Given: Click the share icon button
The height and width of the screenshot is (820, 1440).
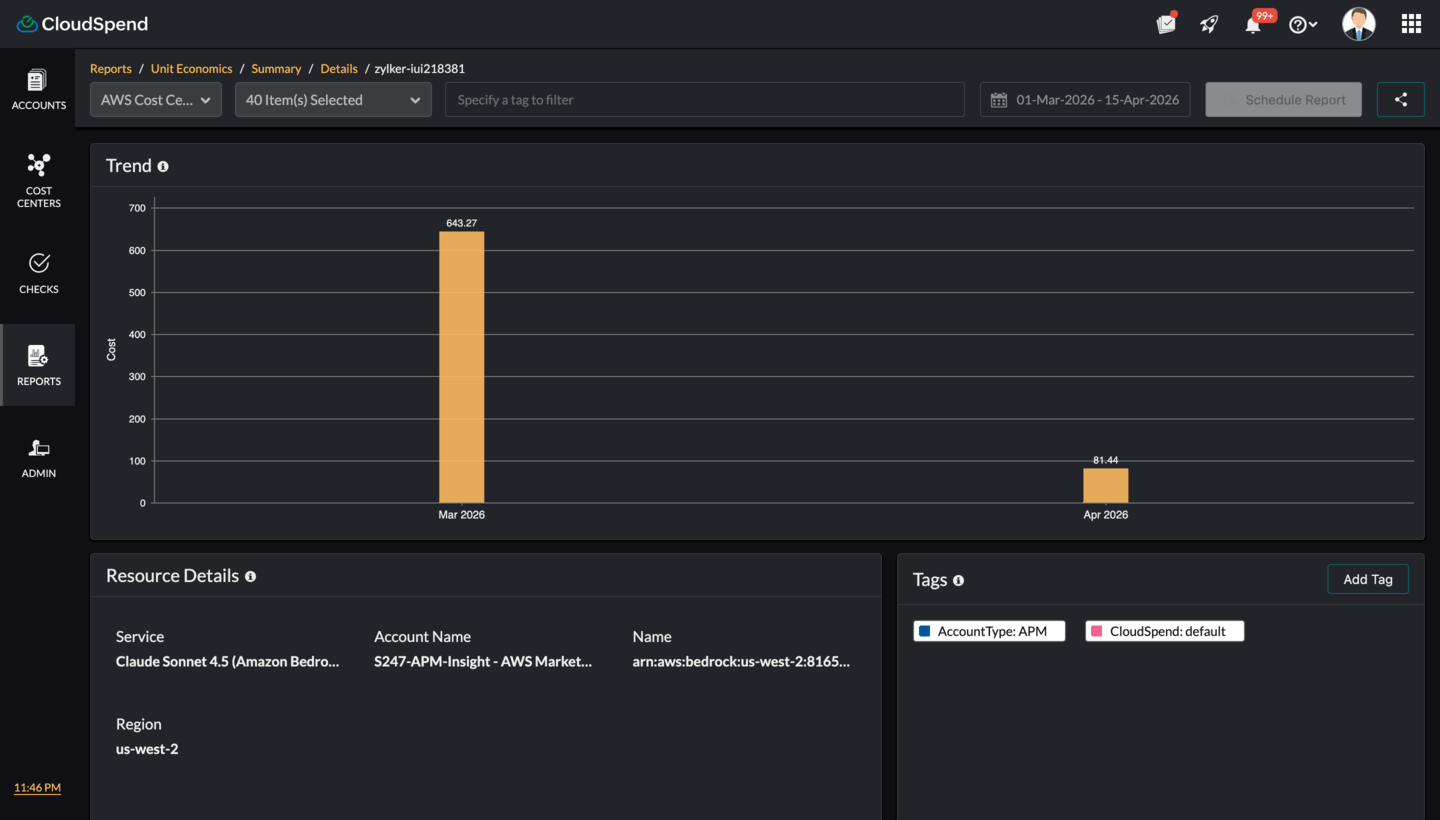Looking at the screenshot, I should 1400,100.
